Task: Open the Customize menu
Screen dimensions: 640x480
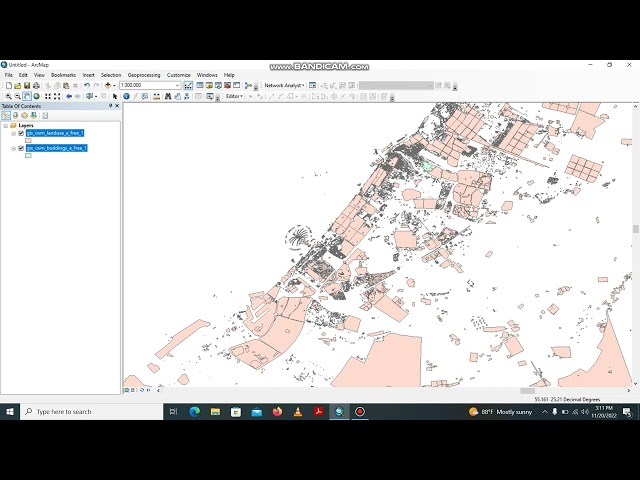Action: click(x=179, y=75)
